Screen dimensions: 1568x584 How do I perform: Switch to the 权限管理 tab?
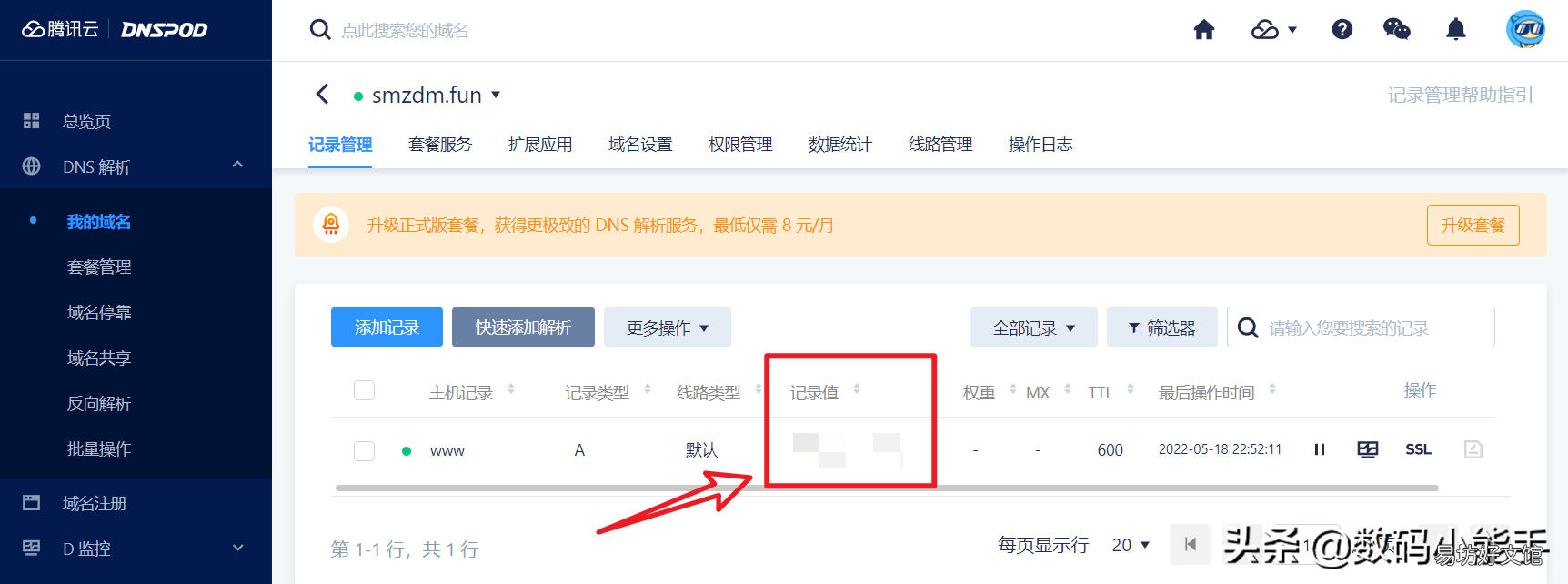point(740,145)
